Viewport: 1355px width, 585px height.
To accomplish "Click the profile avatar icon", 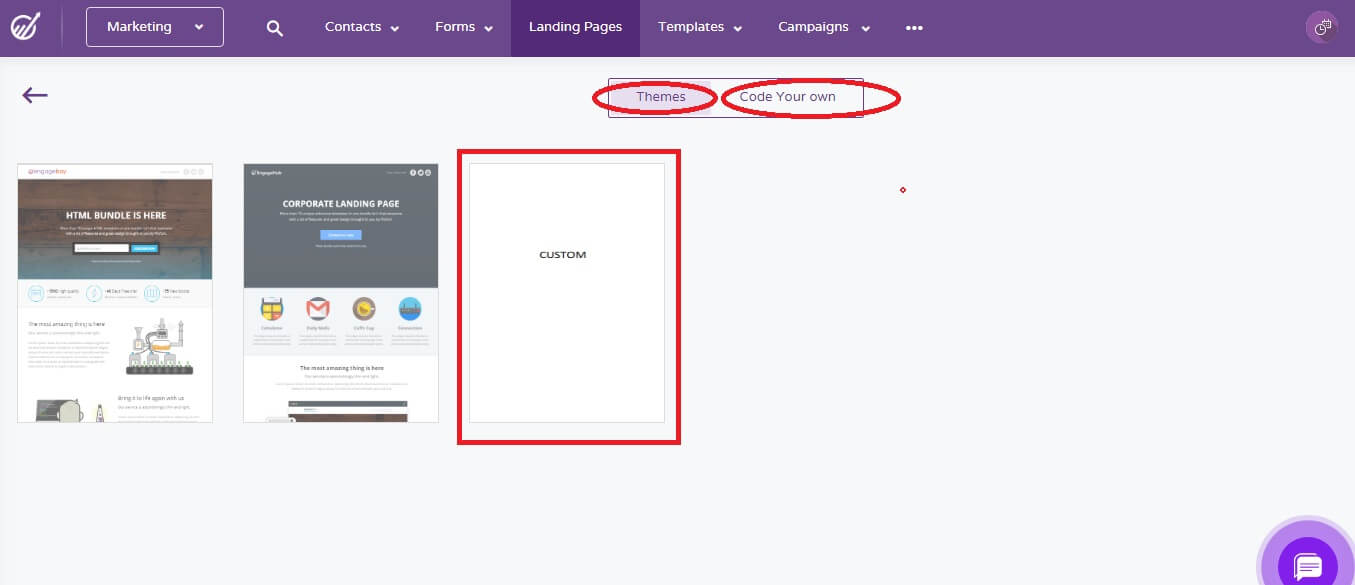I will point(1322,26).
